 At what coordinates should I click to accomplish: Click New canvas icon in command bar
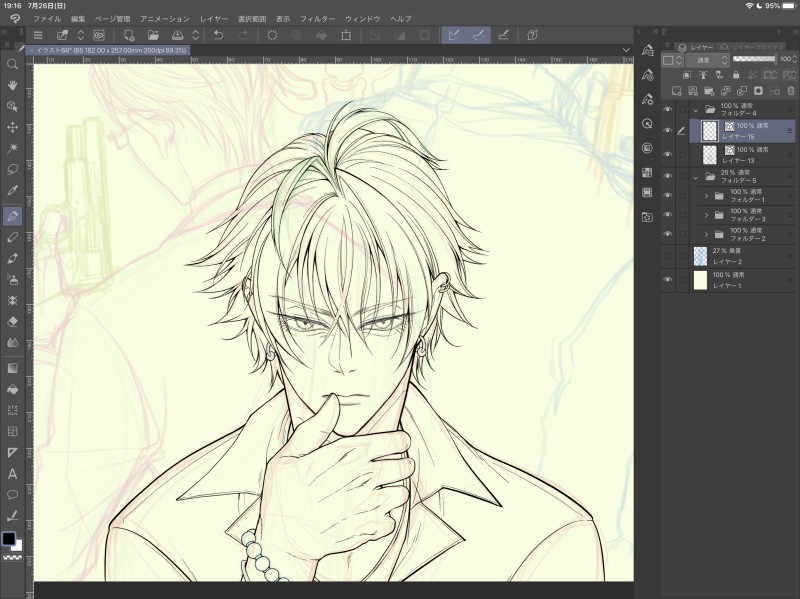pyautogui.click(x=129, y=35)
